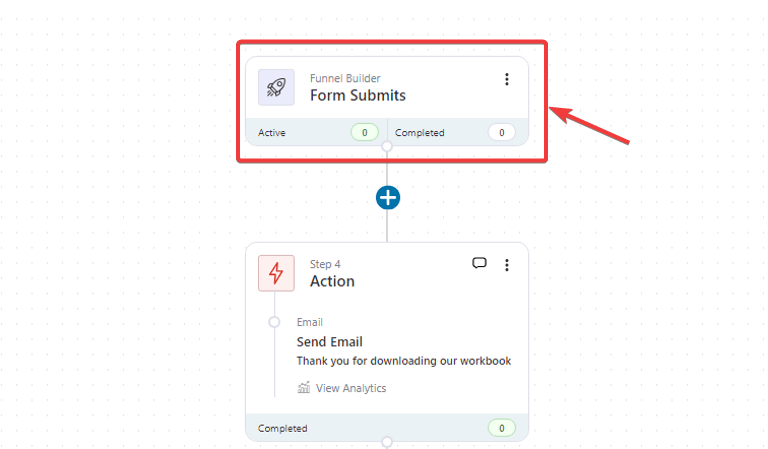Click the blue plus add-step button
Image resolution: width=768 pixels, height=449 pixels.
point(388,198)
